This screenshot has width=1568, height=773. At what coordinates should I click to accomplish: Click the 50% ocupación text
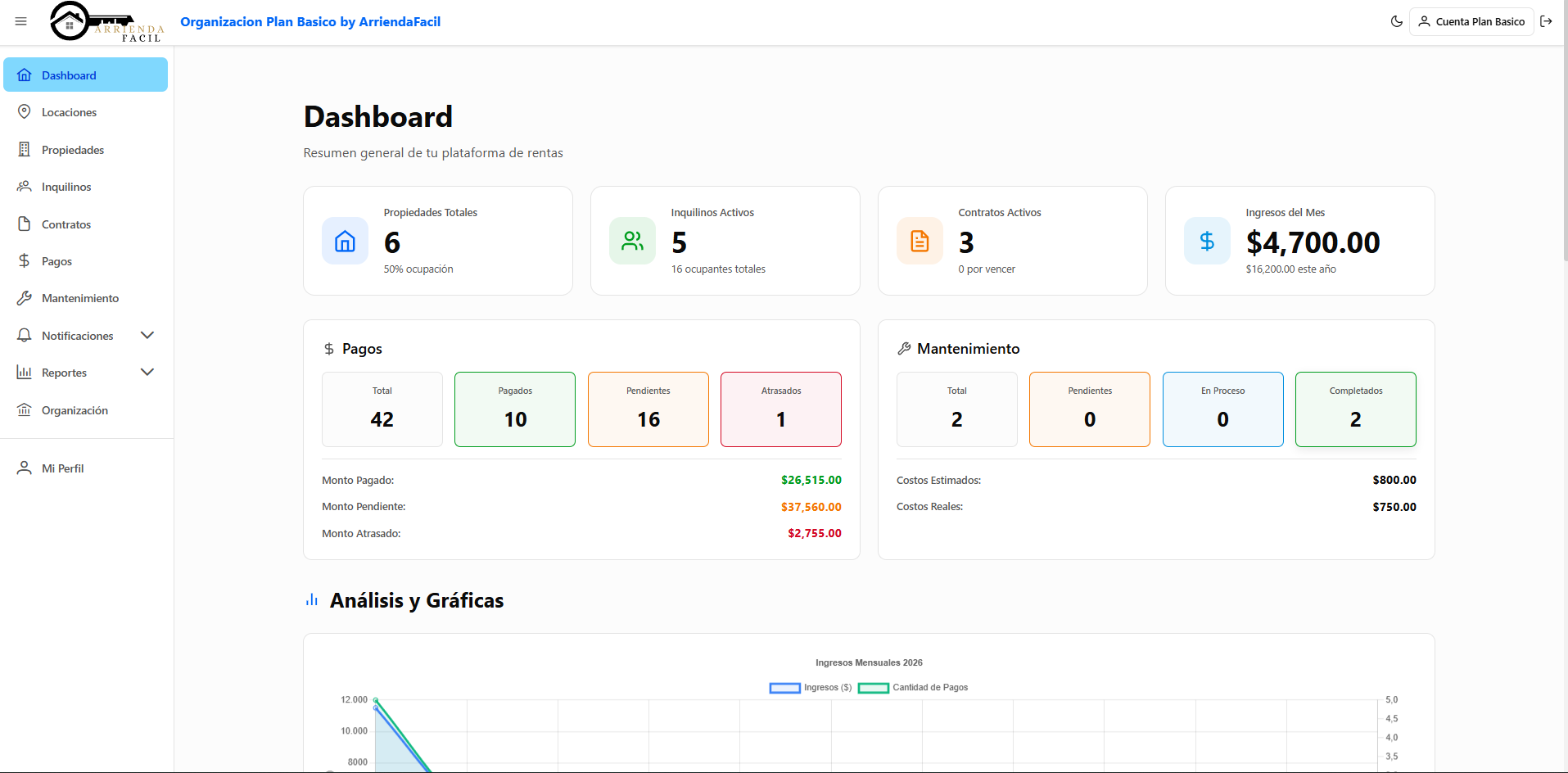418,269
